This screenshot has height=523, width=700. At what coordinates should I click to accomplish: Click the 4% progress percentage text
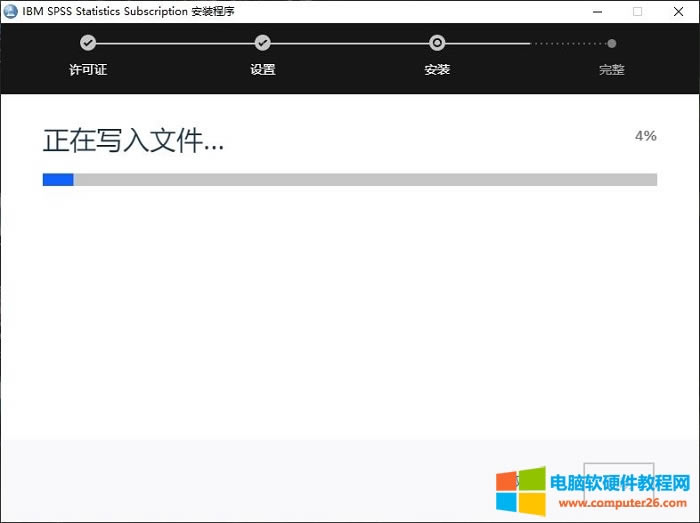(x=645, y=135)
